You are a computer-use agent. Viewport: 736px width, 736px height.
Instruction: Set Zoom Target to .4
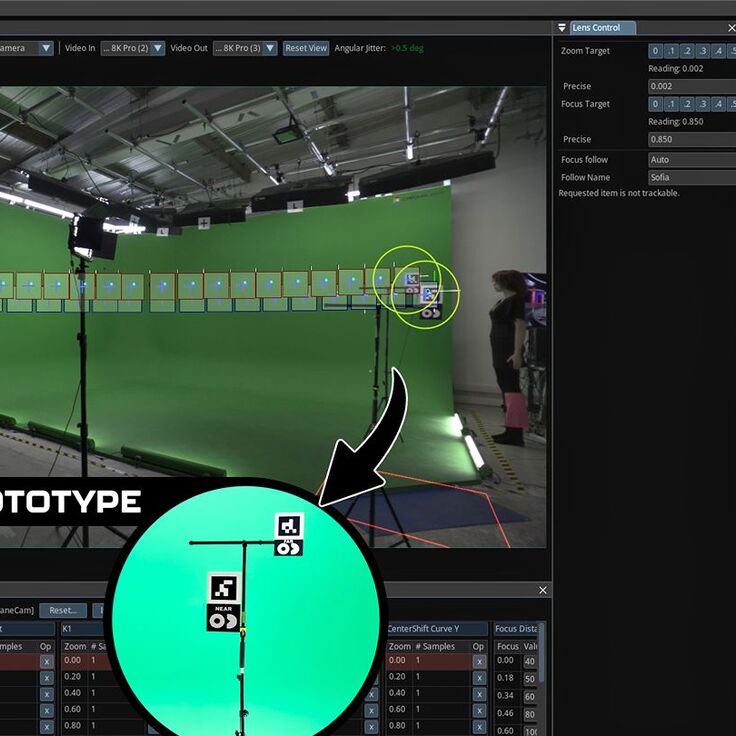[x=718, y=51]
